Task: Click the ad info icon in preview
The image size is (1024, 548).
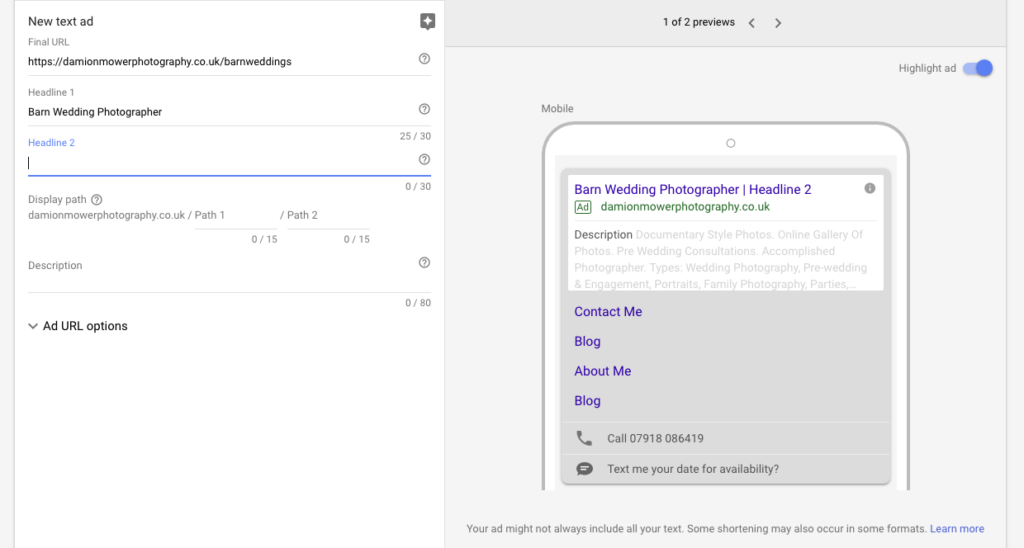Action: coord(870,188)
